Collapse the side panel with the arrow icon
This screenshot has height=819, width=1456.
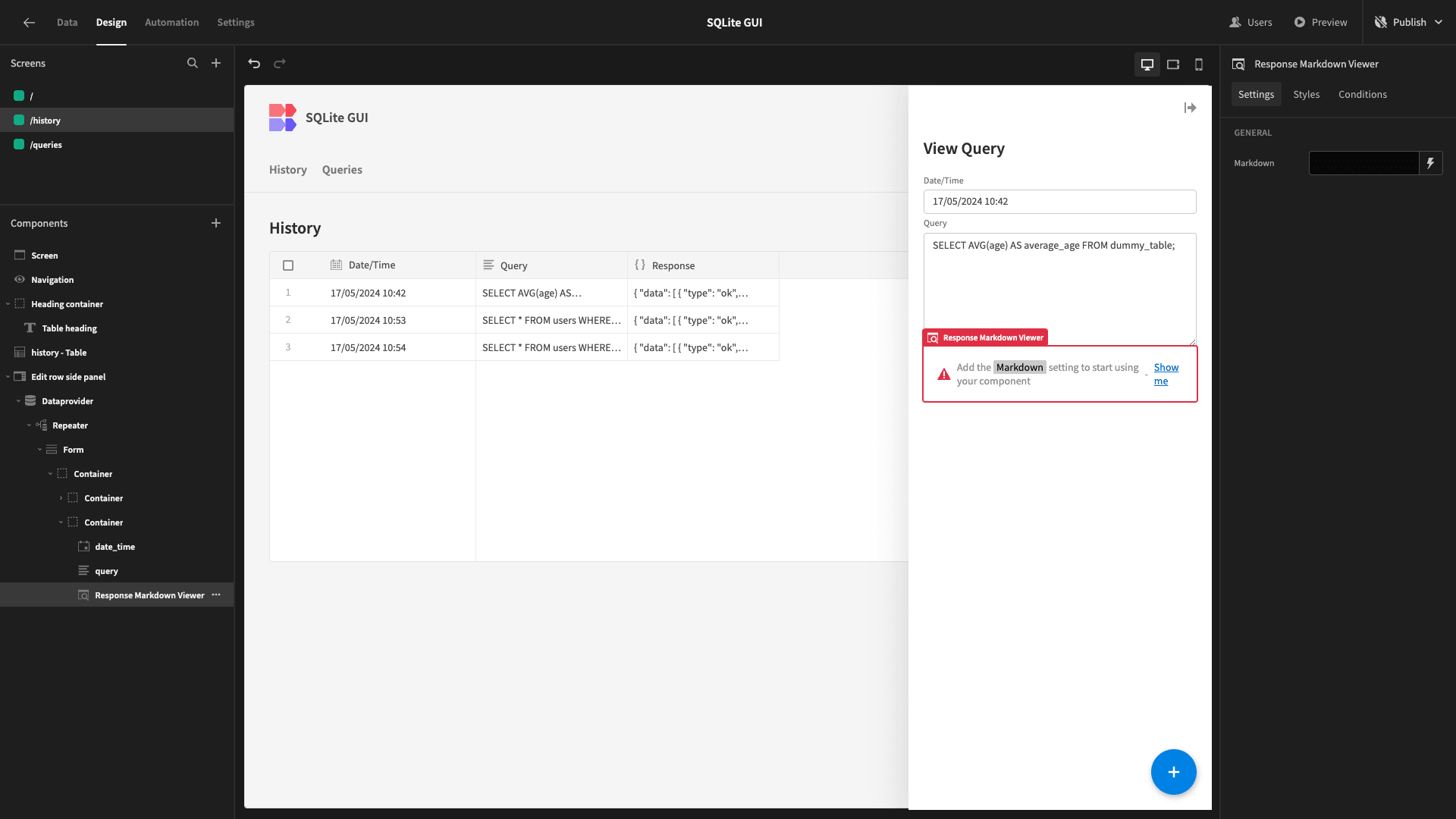tap(1190, 108)
